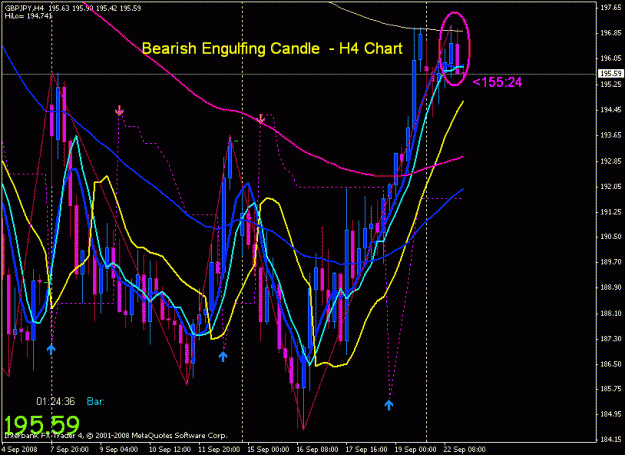Click the pink down arrow above 9 Sep 04:00
This screenshot has width=625, height=455.
(119, 110)
